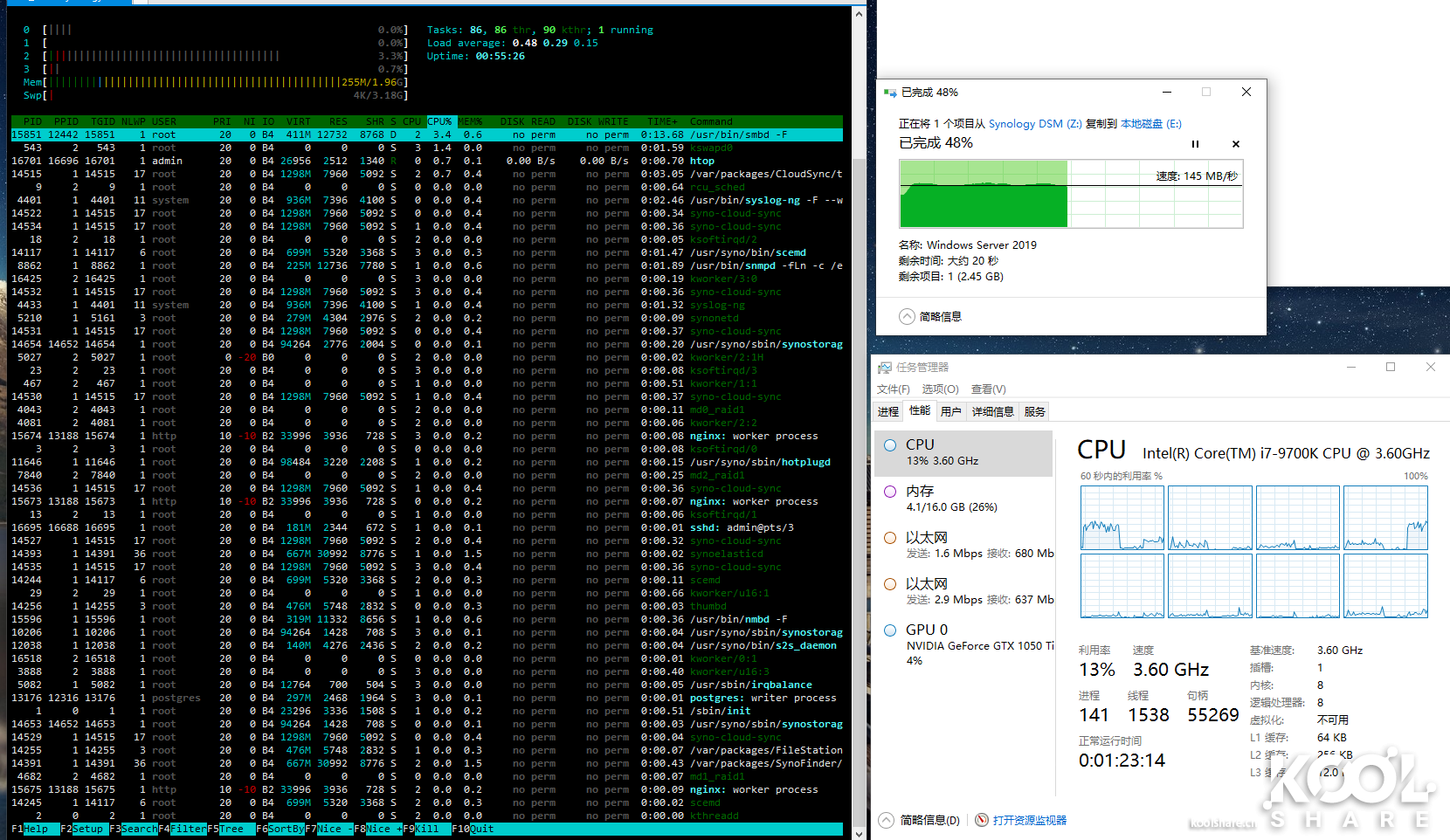Screen dimensions: 1450x840
Task: Click the local disk (E:) destination link
Action: (1151, 124)
